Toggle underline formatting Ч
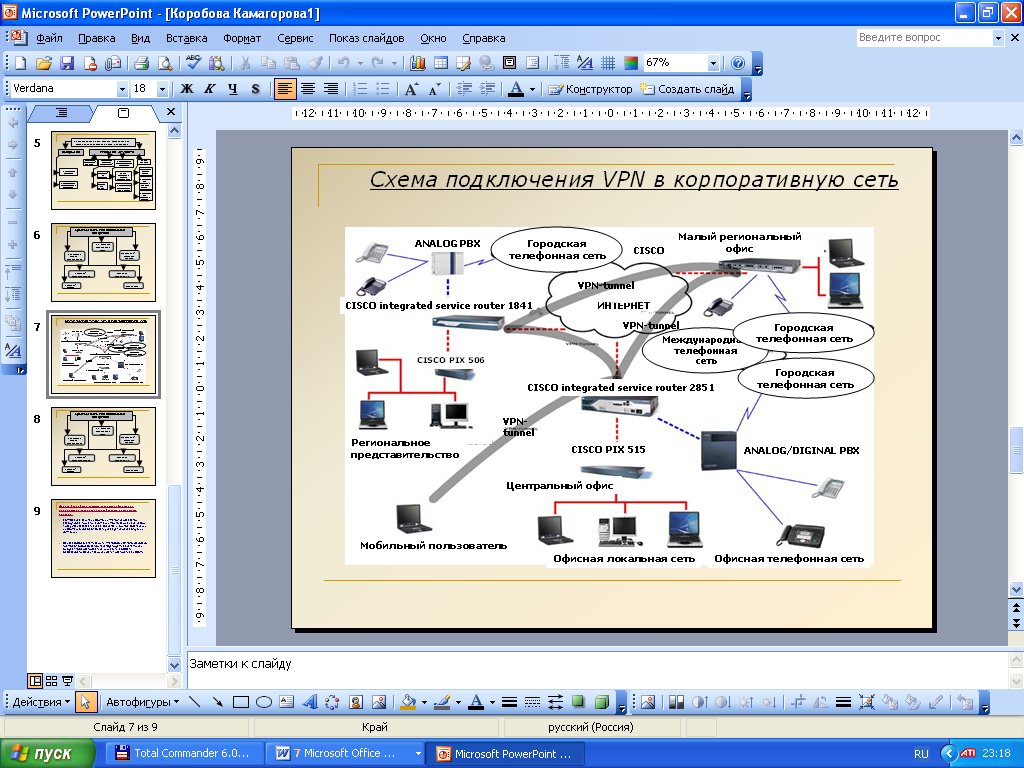This screenshot has height=768, width=1024. pyautogui.click(x=232, y=89)
